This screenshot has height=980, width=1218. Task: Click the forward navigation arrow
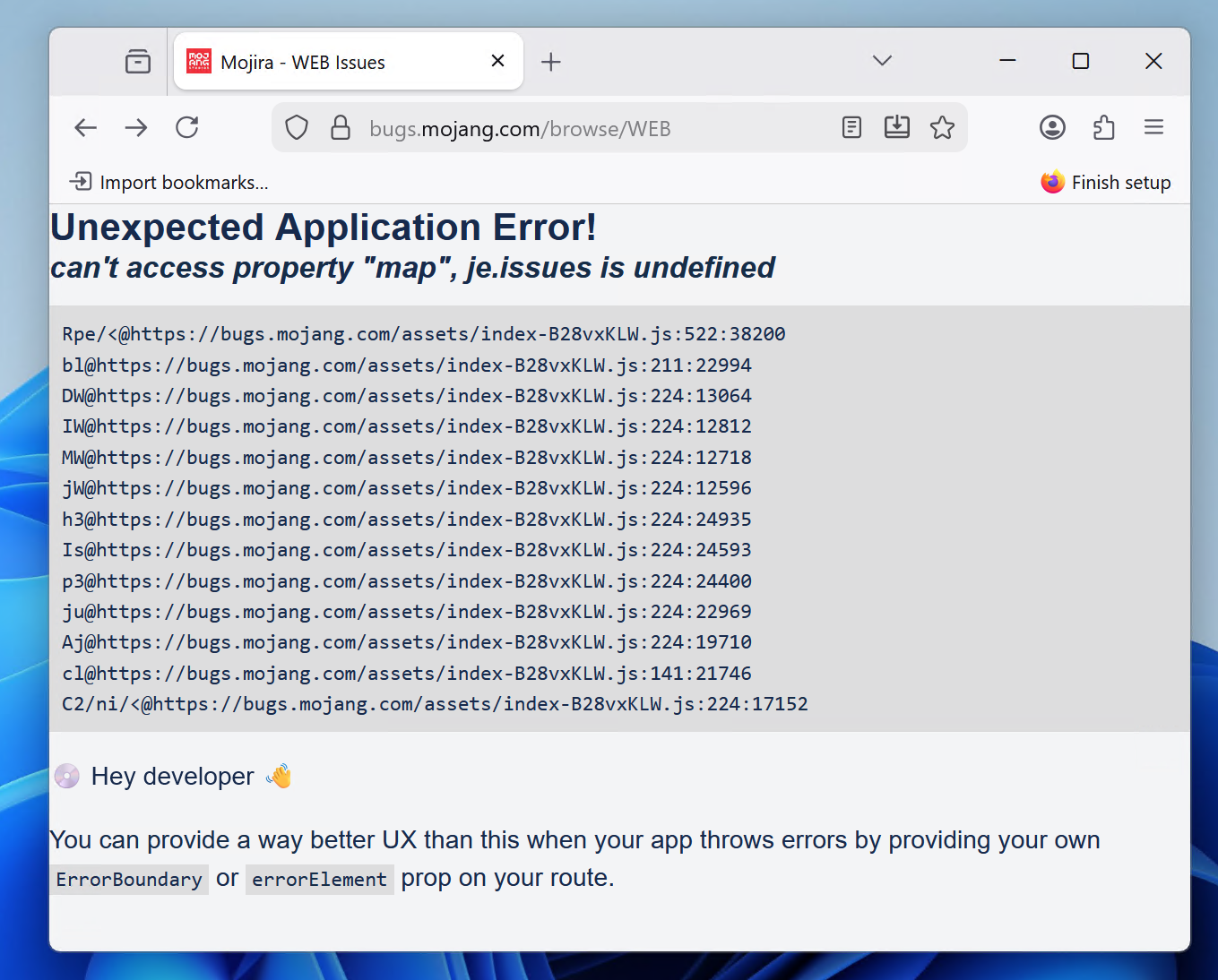[x=136, y=128]
